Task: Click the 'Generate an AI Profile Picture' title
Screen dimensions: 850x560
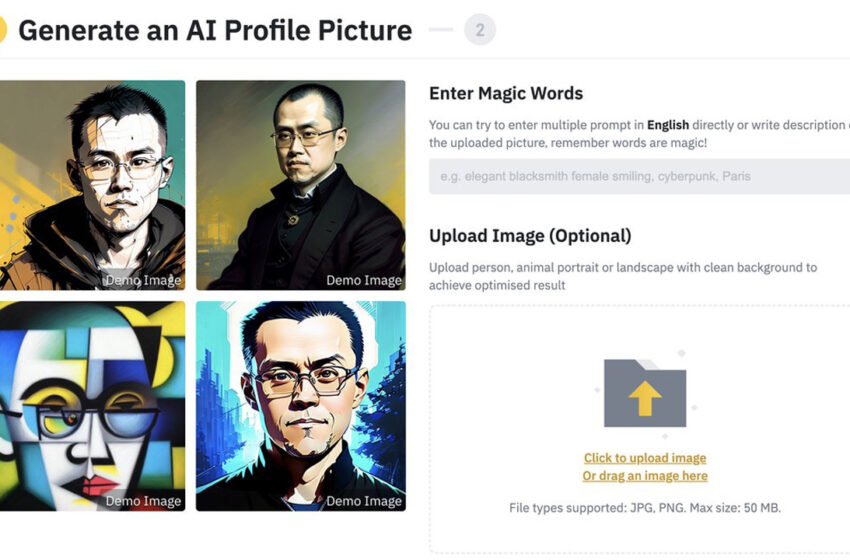Action: click(215, 30)
